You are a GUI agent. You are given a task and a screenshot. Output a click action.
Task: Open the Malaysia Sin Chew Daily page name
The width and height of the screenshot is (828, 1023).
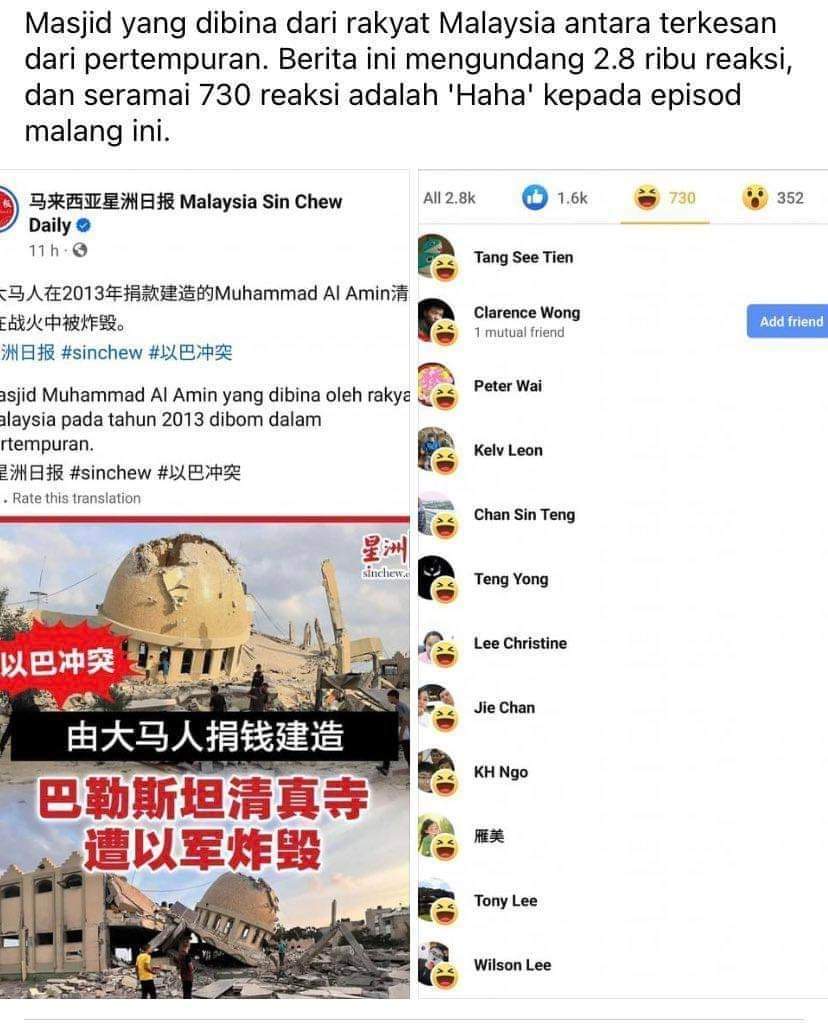(185, 213)
